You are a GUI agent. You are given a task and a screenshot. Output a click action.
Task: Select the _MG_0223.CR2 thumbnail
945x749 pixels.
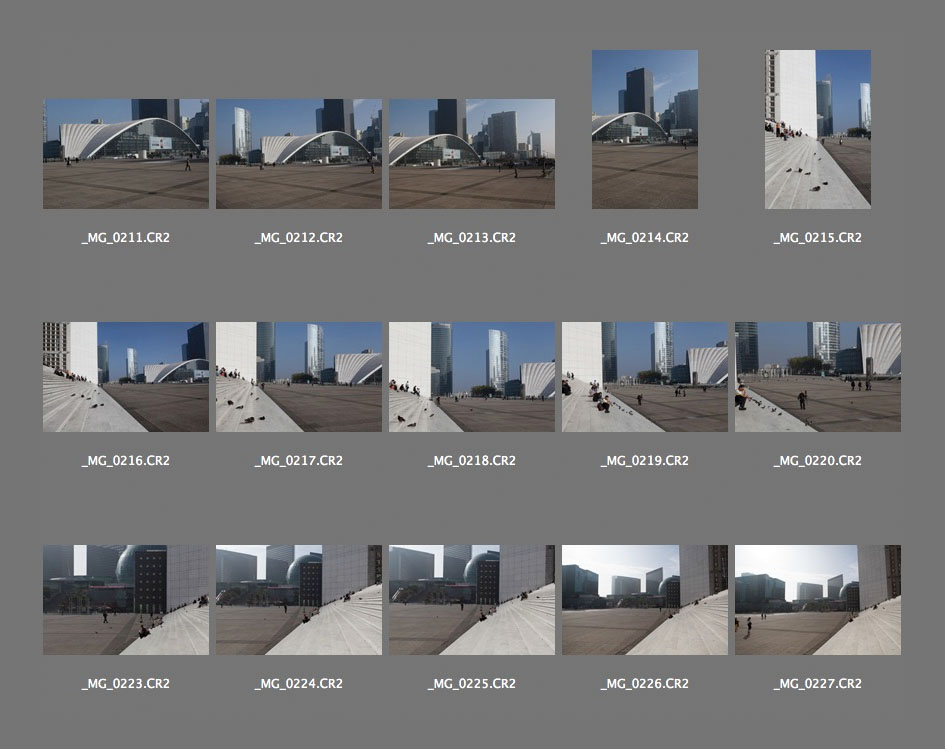coord(126,600)
